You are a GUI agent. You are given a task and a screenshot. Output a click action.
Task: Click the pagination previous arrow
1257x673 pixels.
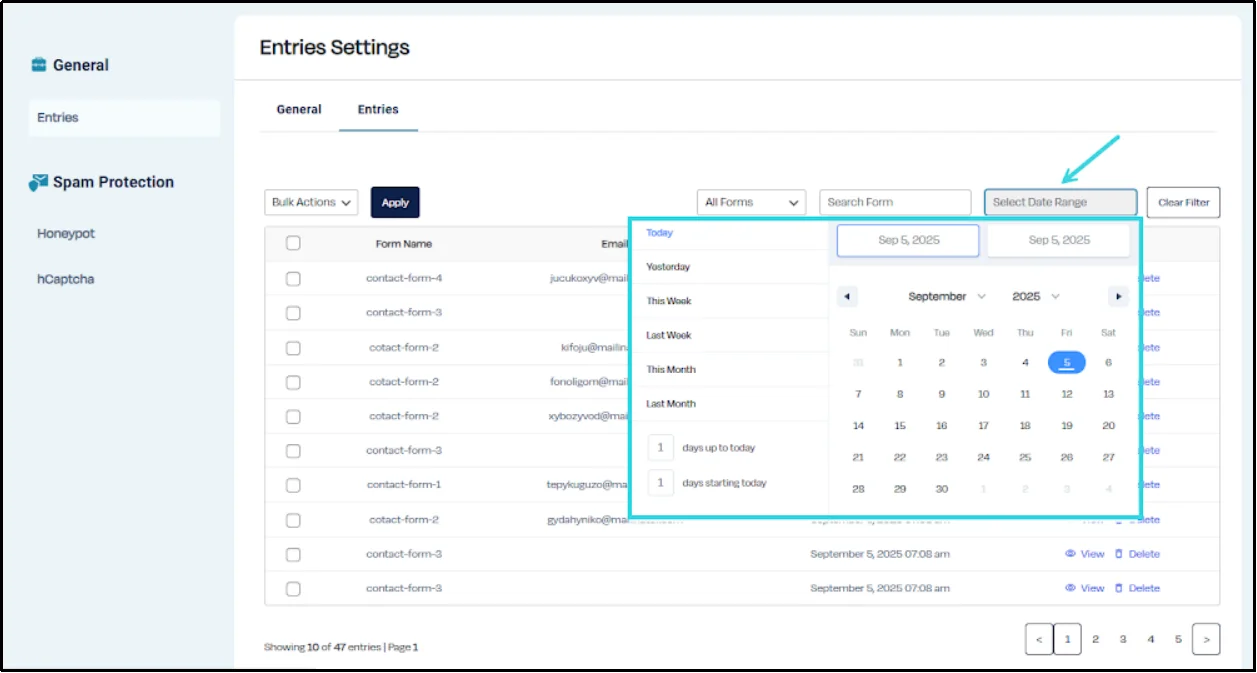(1039, 638)
